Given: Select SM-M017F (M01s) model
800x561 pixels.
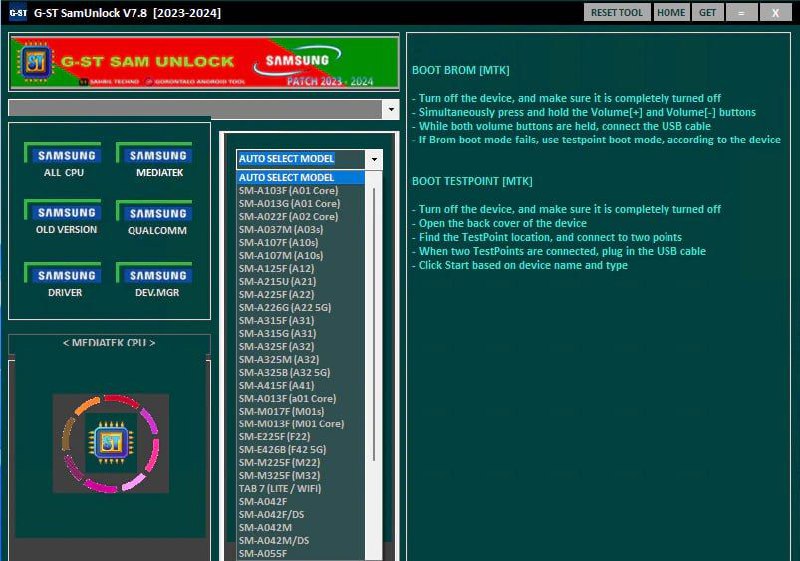Looking at the screenshot, I should tap(301, 412).
